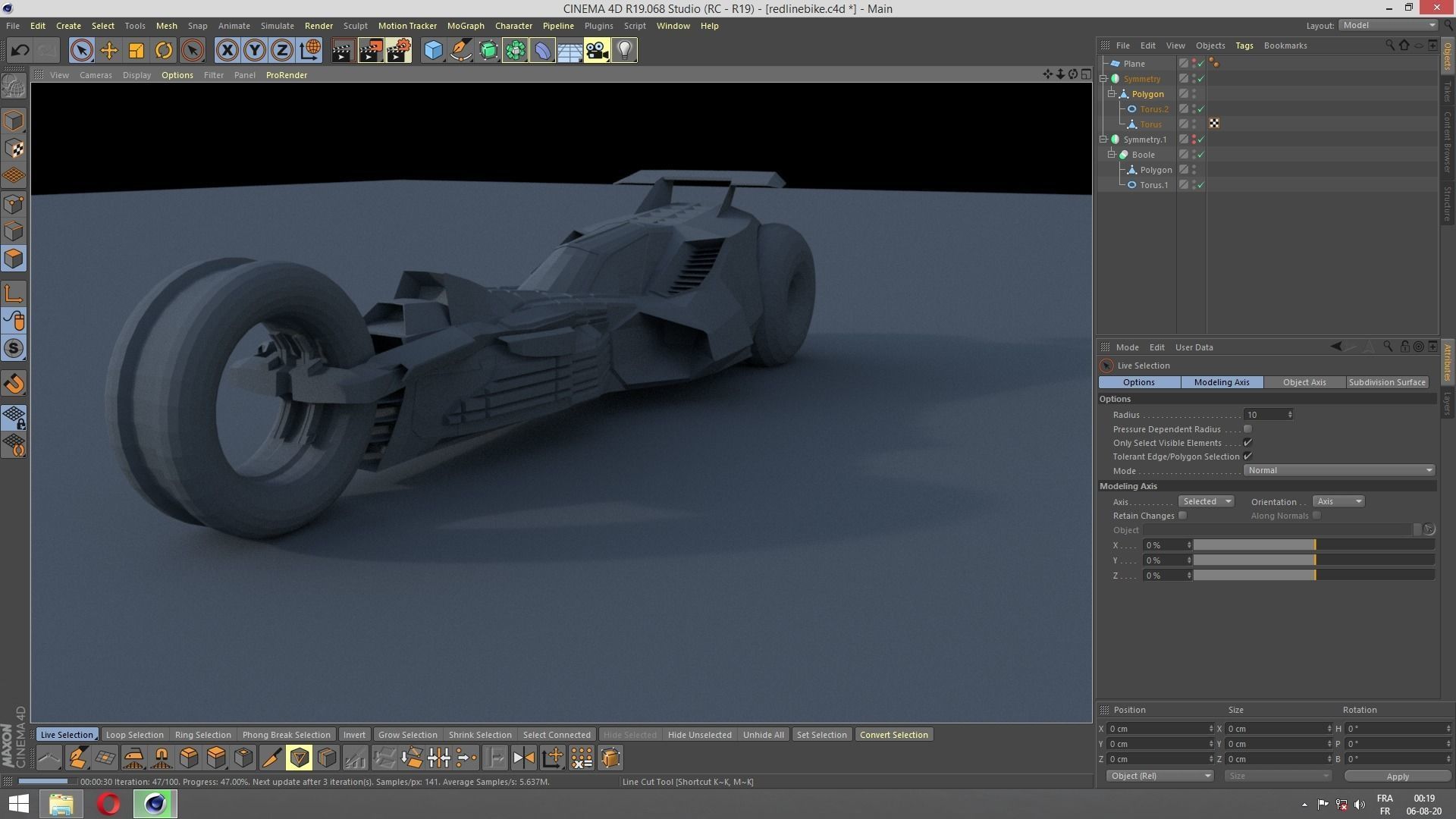Open the cube primitive icon in toolbar
1456x819 pixels.
click(433, 50)
